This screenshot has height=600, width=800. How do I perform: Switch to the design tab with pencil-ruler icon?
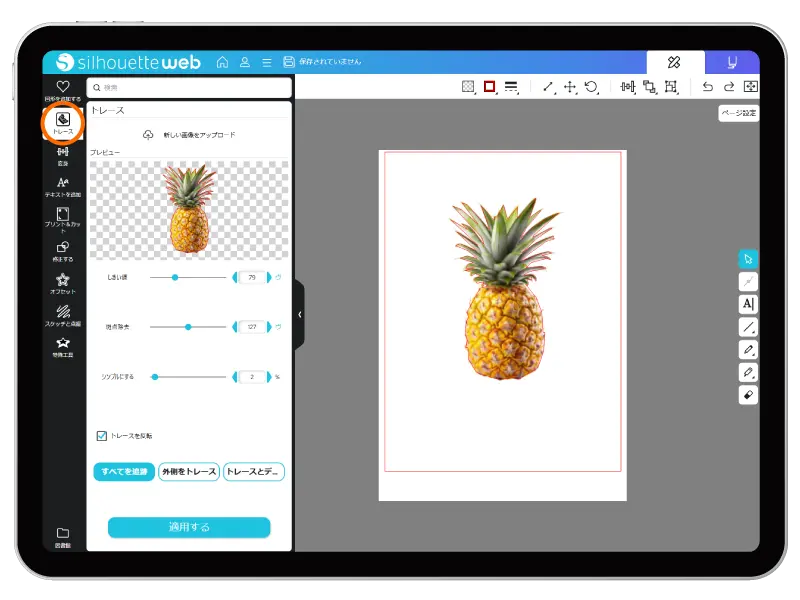click(x=674, y=62)
